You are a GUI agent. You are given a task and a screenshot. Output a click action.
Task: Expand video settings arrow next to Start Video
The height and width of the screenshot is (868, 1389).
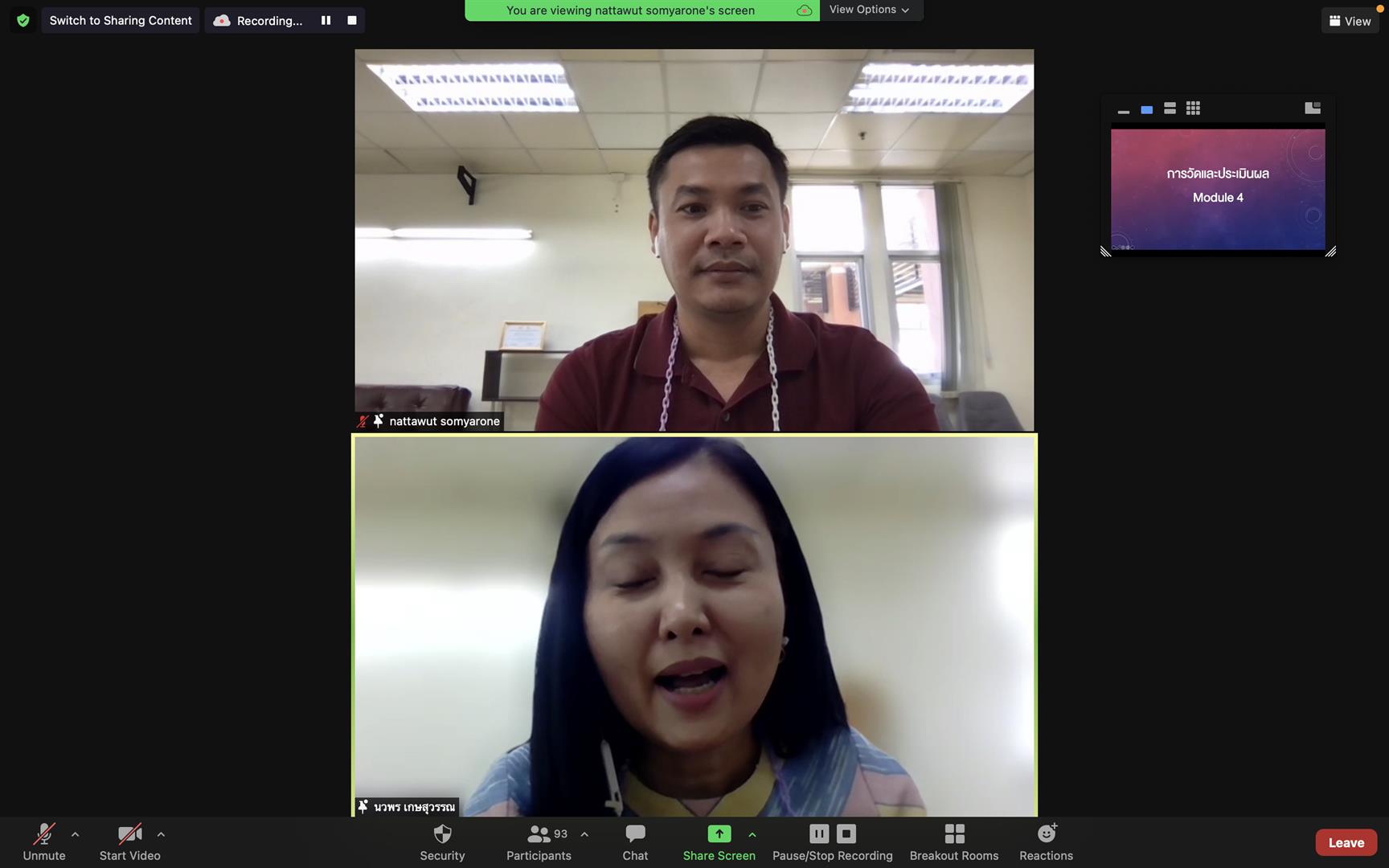click(161, 834)
